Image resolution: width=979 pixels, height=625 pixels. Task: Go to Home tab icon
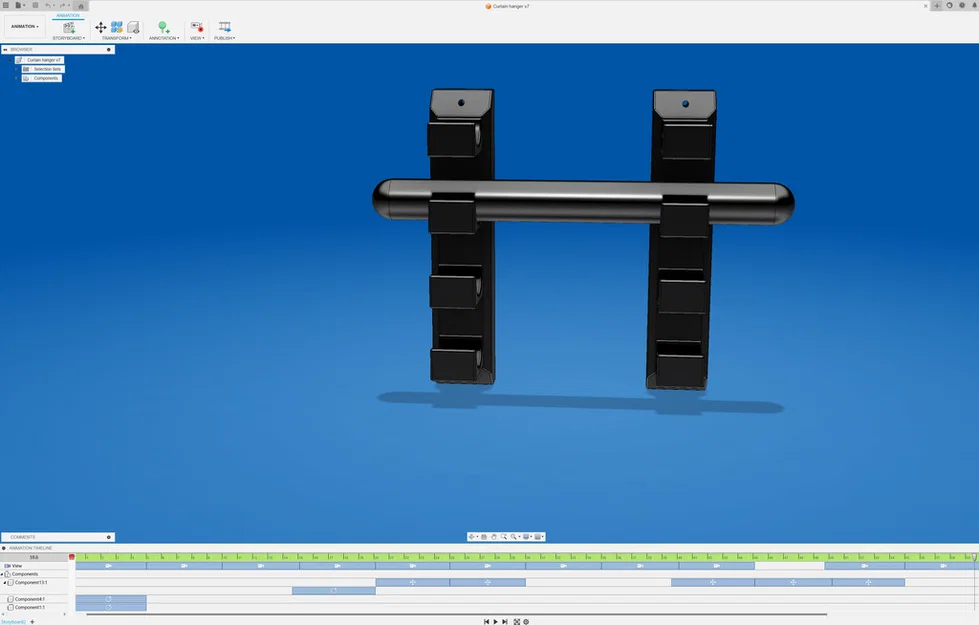pyautogui.click(x=81, y=6)
